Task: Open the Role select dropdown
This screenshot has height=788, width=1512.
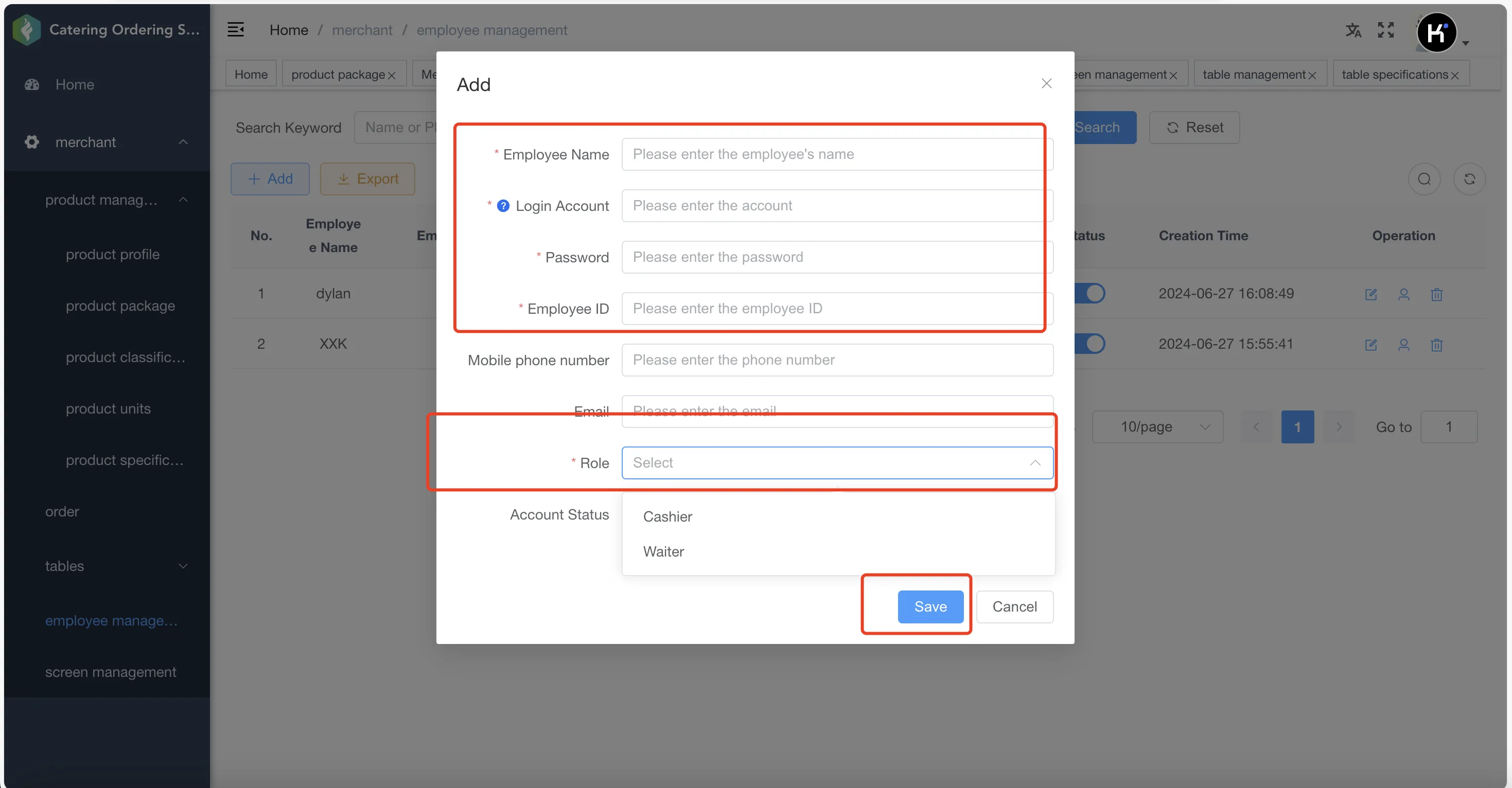Action: (837, 463)
